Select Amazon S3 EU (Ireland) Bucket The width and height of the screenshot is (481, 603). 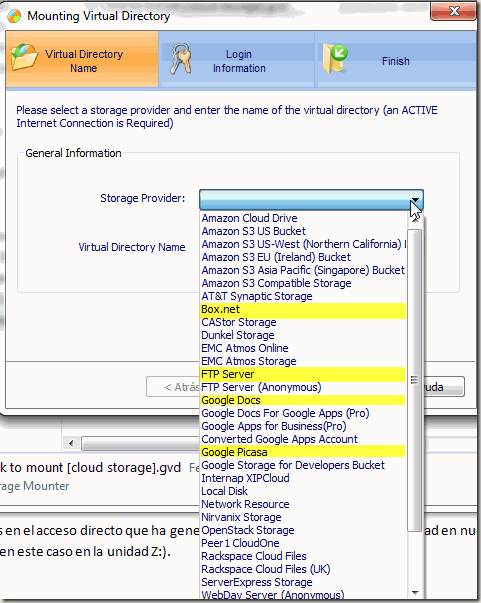(x=303, y=257)
